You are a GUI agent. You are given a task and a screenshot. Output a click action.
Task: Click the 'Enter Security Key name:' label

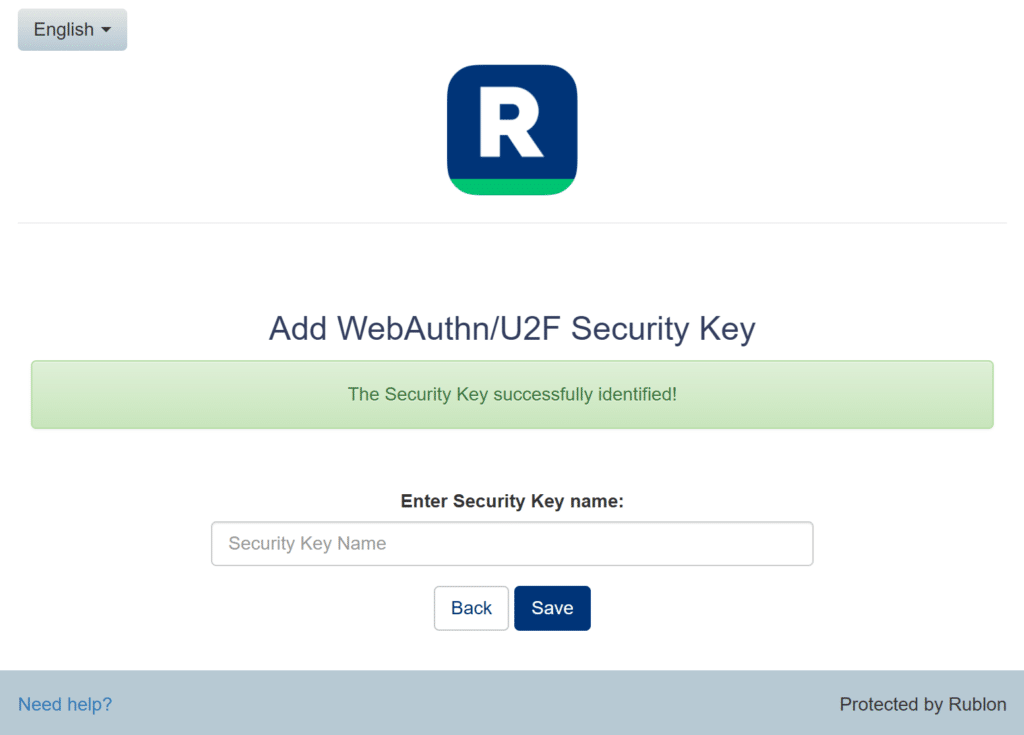pos(512,501)
